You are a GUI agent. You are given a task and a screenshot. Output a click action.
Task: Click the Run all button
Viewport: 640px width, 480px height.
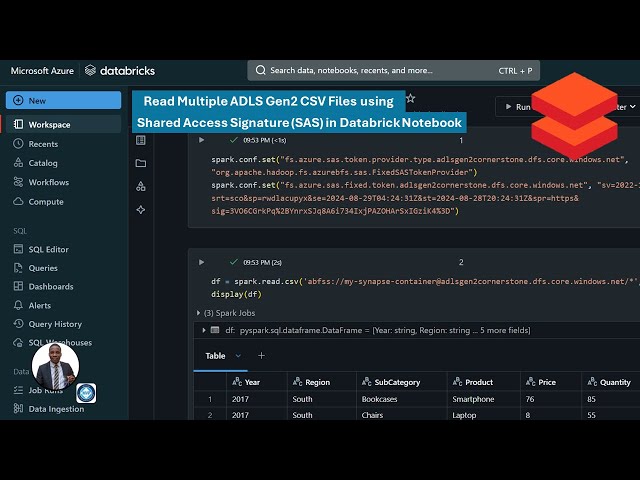[x=515, y=107]
